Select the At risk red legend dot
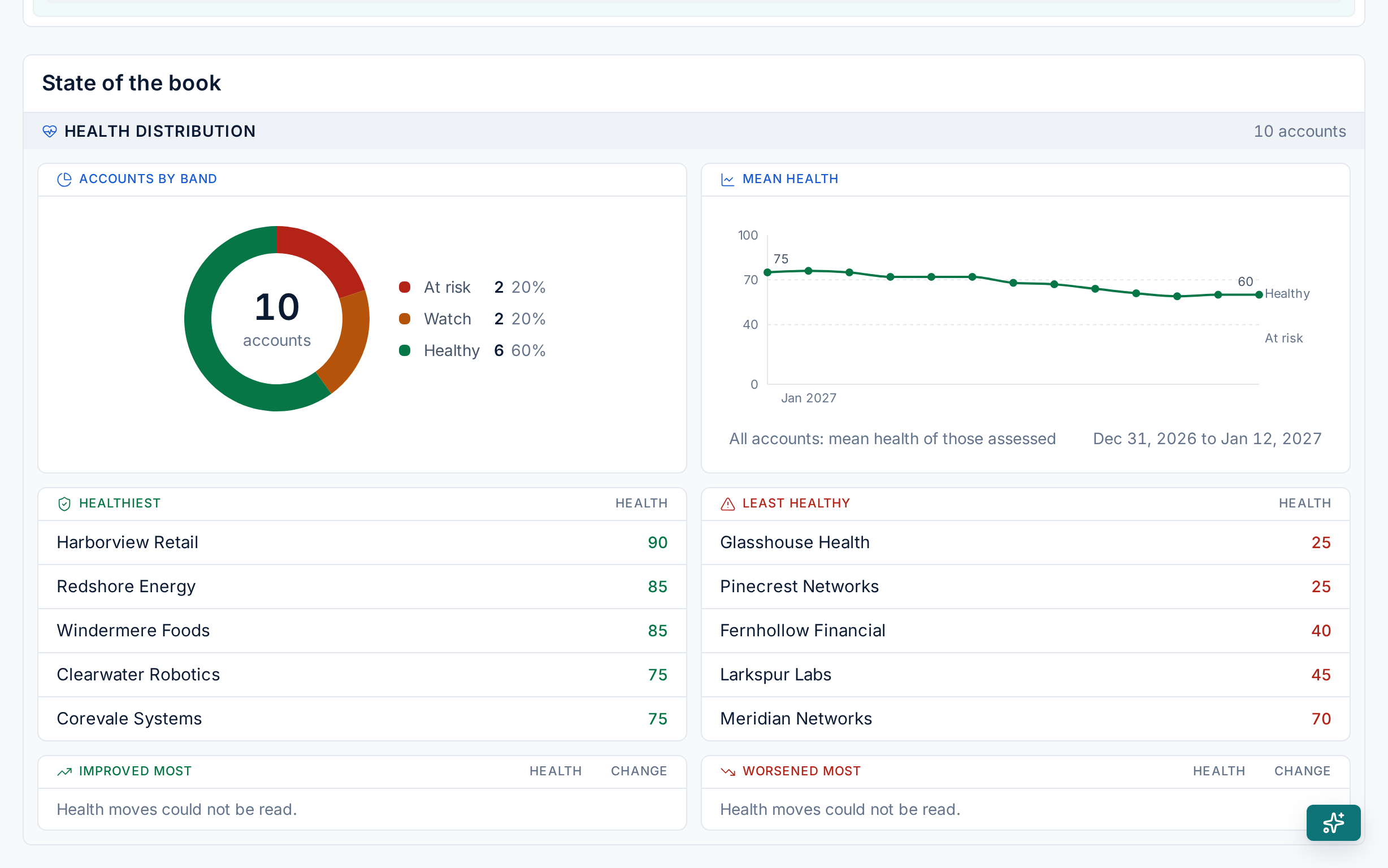Screen dimensions: 1388x868 click(x=405, y=287)
